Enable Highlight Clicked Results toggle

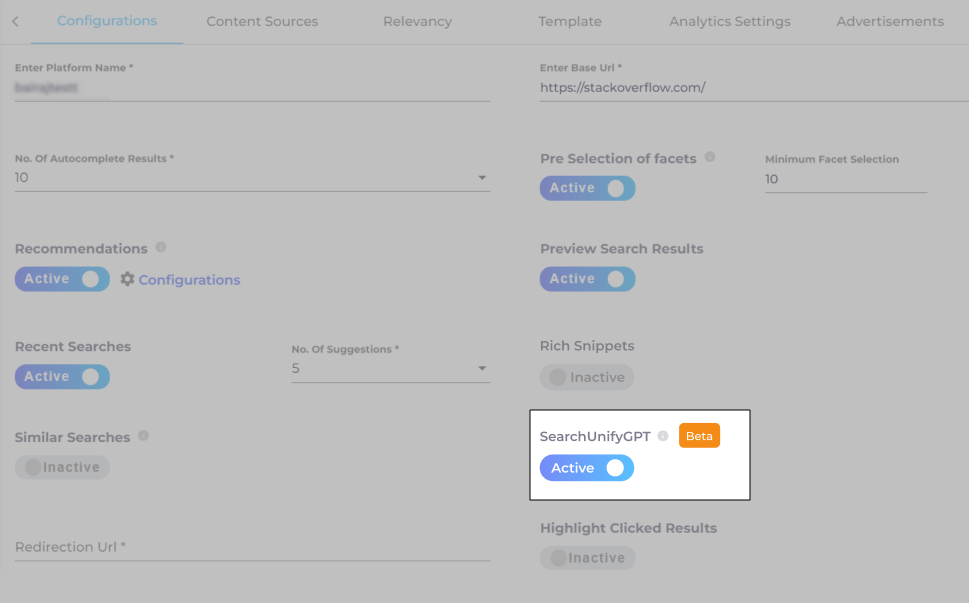coord(587,558)
